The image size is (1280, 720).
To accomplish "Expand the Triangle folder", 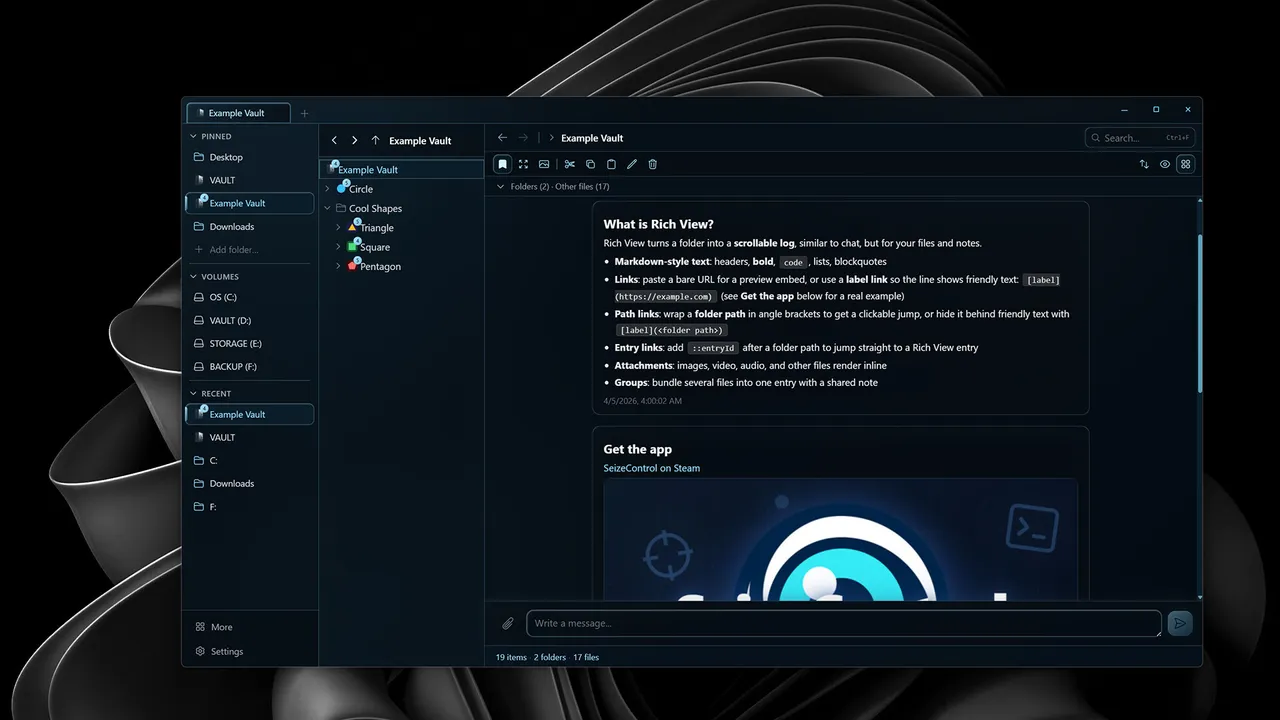I will point(338,228).
